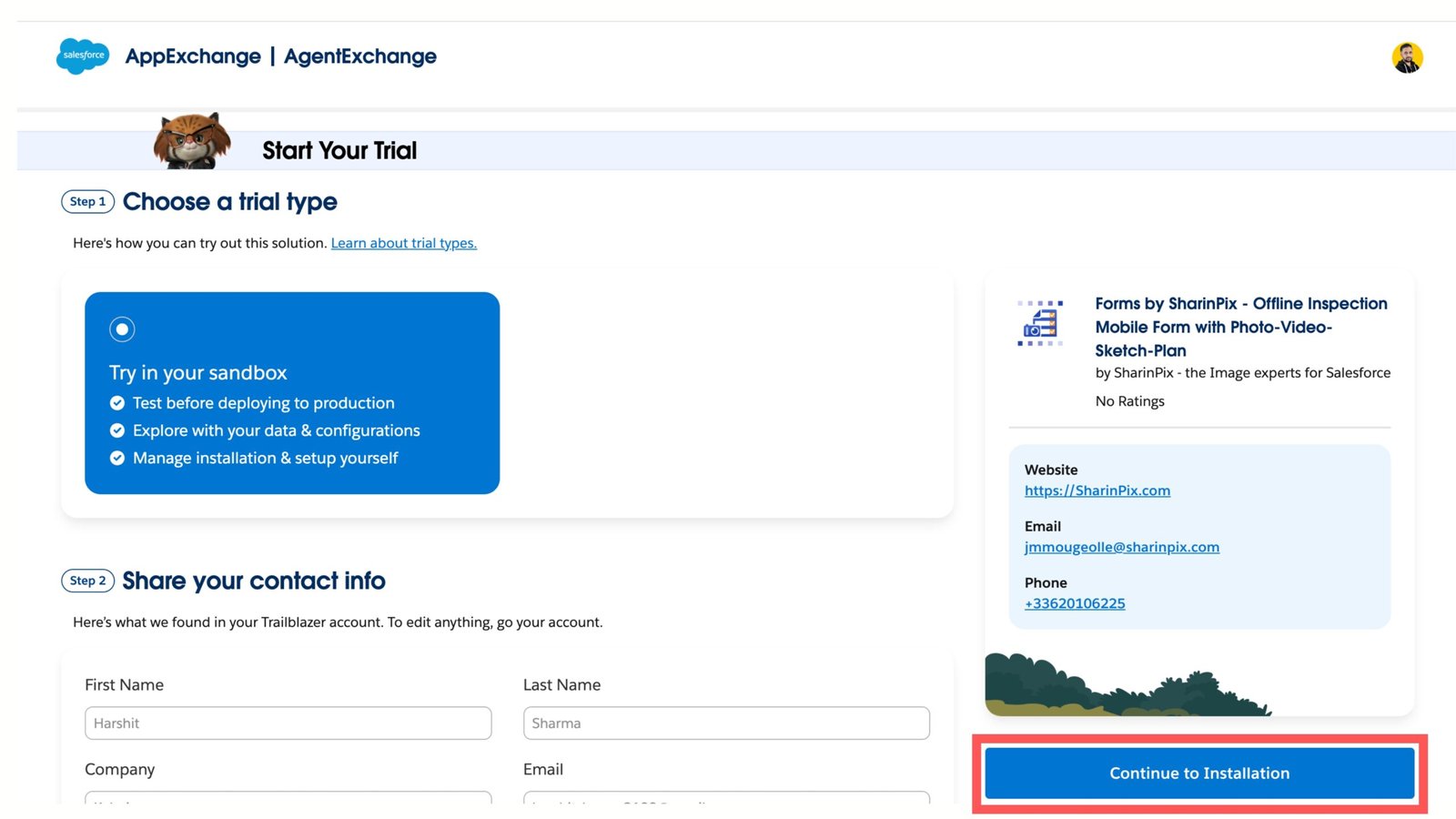Click the +33620106225 phone link
The height and width of the screenshot is (819, 1456).
tap(1075, 603)
